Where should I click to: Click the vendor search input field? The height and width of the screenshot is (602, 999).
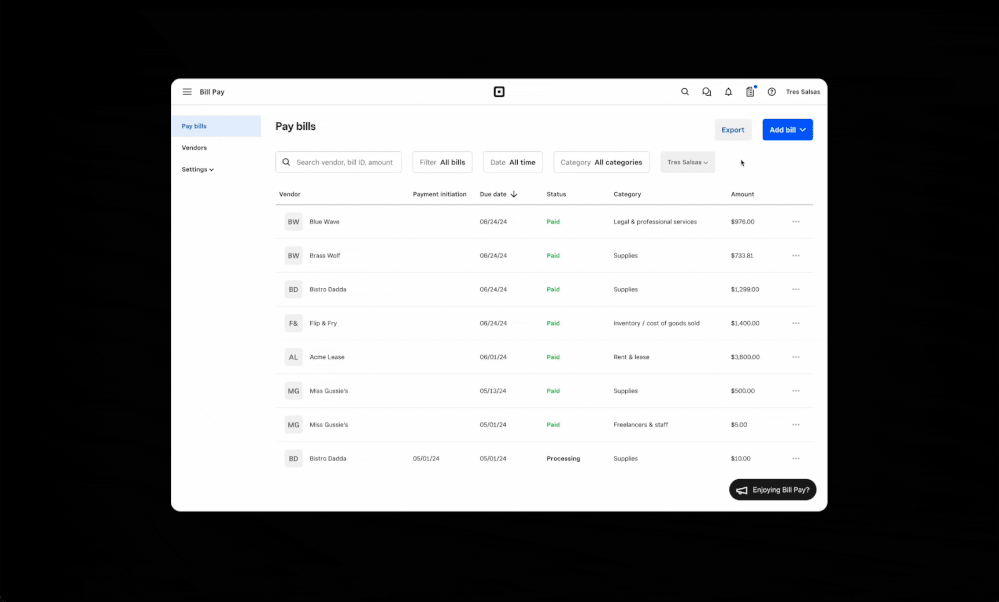point(338,161)
